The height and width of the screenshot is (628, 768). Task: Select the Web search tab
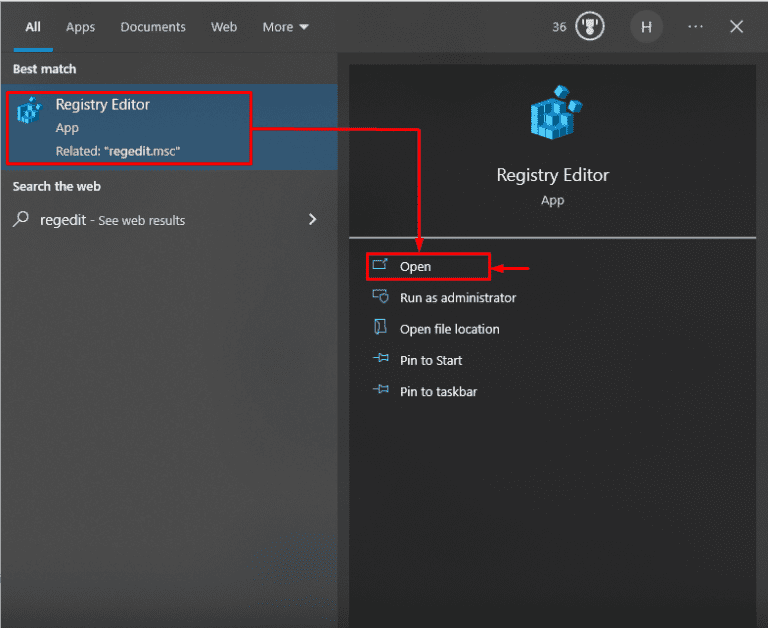(x=224, y=27)
